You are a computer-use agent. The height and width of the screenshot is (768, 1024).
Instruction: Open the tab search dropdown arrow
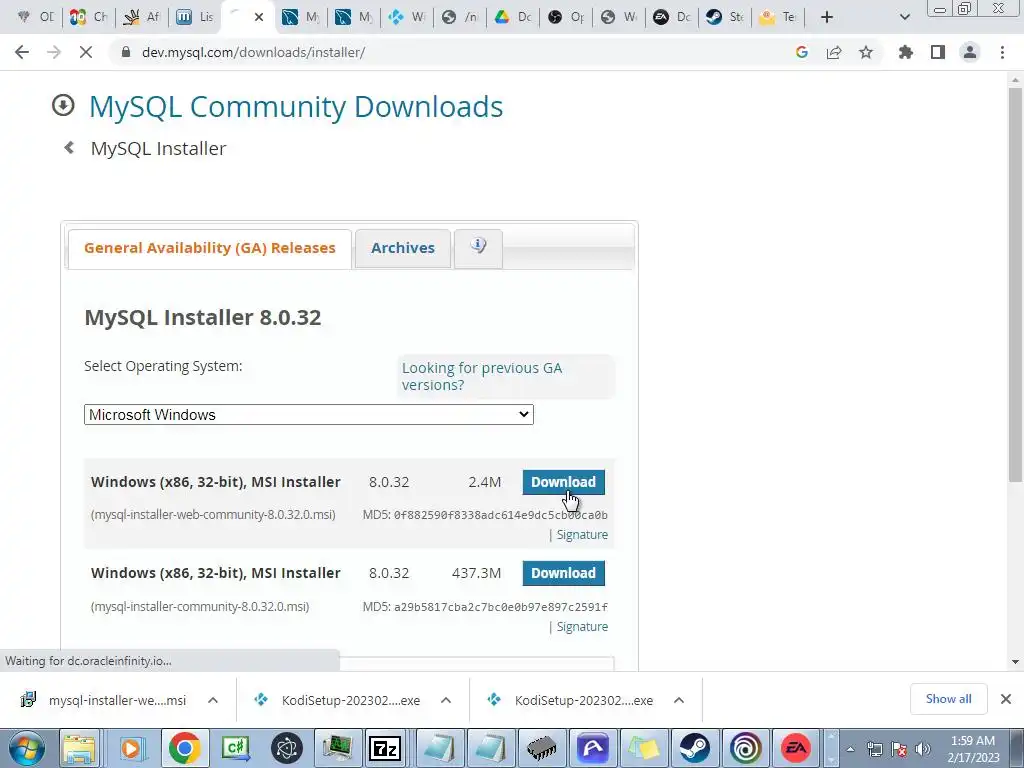[x=904, y=17]
